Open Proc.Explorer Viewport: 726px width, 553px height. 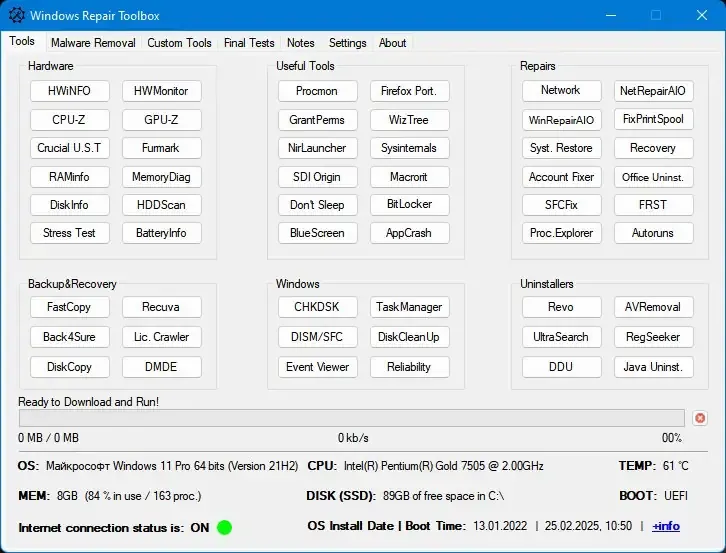(x=562, y=233)
